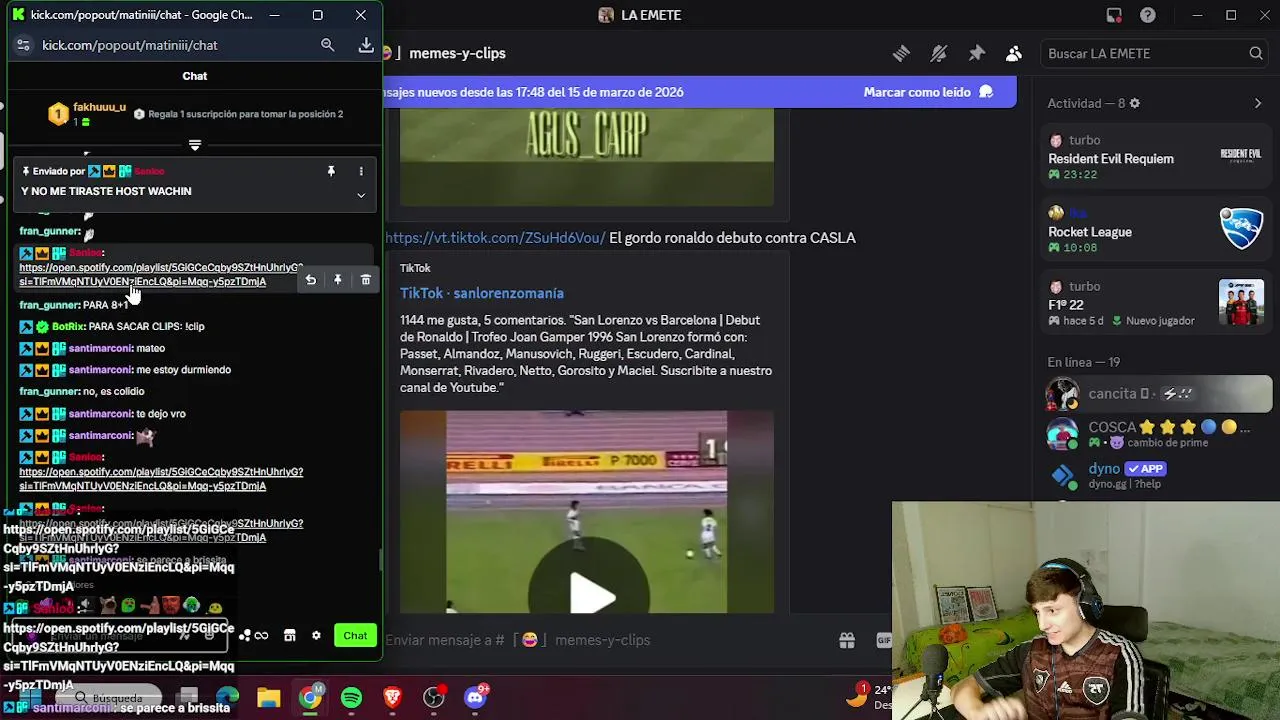Viewport: 1280px width, 720px height.
Task: Select kick.com popout chat URL bar
Action: [130, 45]
